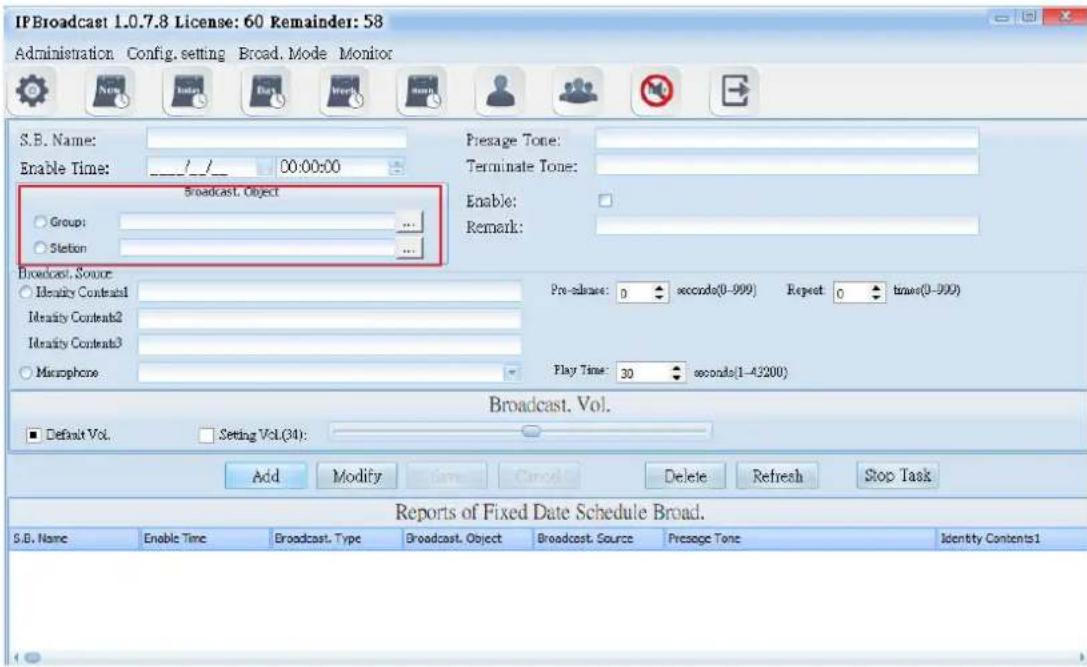The height and width of the screenshot is (667, 1087).
Task: Click the Modify button
Action: [x=357, y=476]
